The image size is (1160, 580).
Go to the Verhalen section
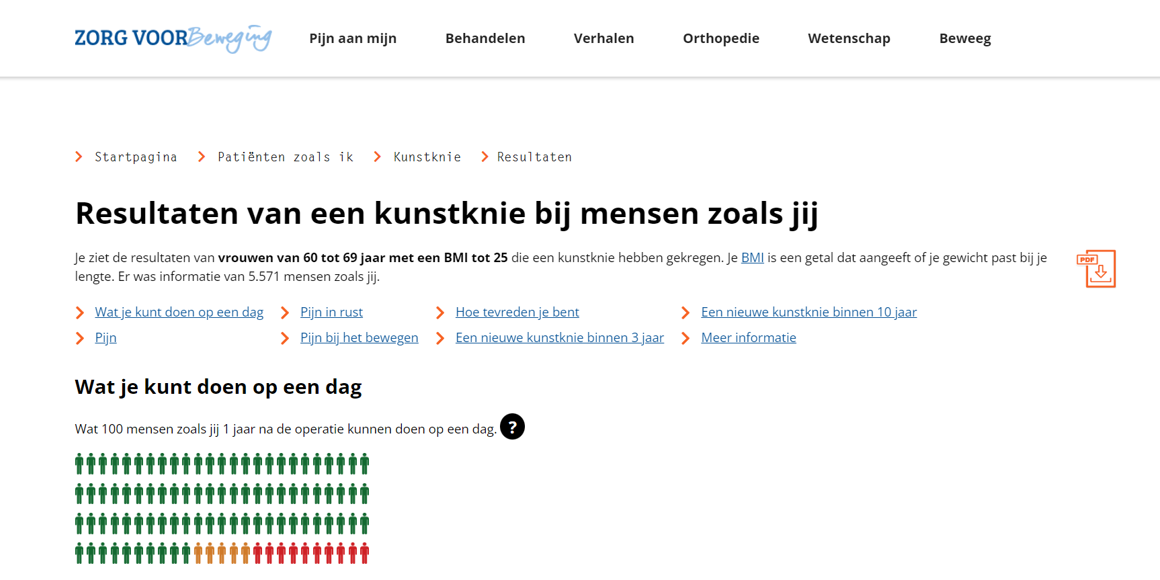[603, 38]
